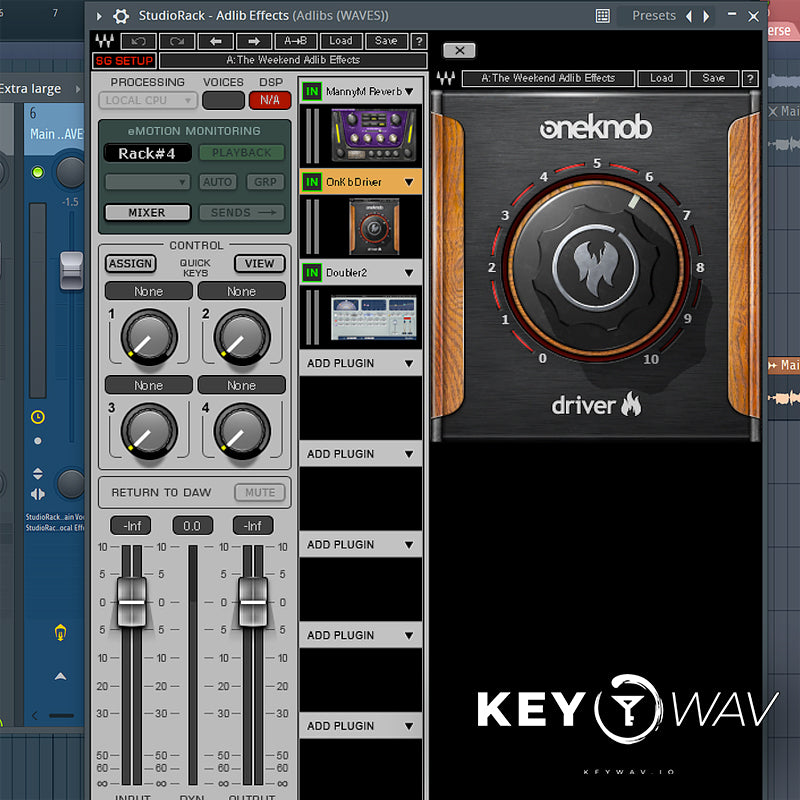Click Load in the OneKnob Driver toolbar
The width and height of the screenshot is (800, 800).
(x=662, y=79)
